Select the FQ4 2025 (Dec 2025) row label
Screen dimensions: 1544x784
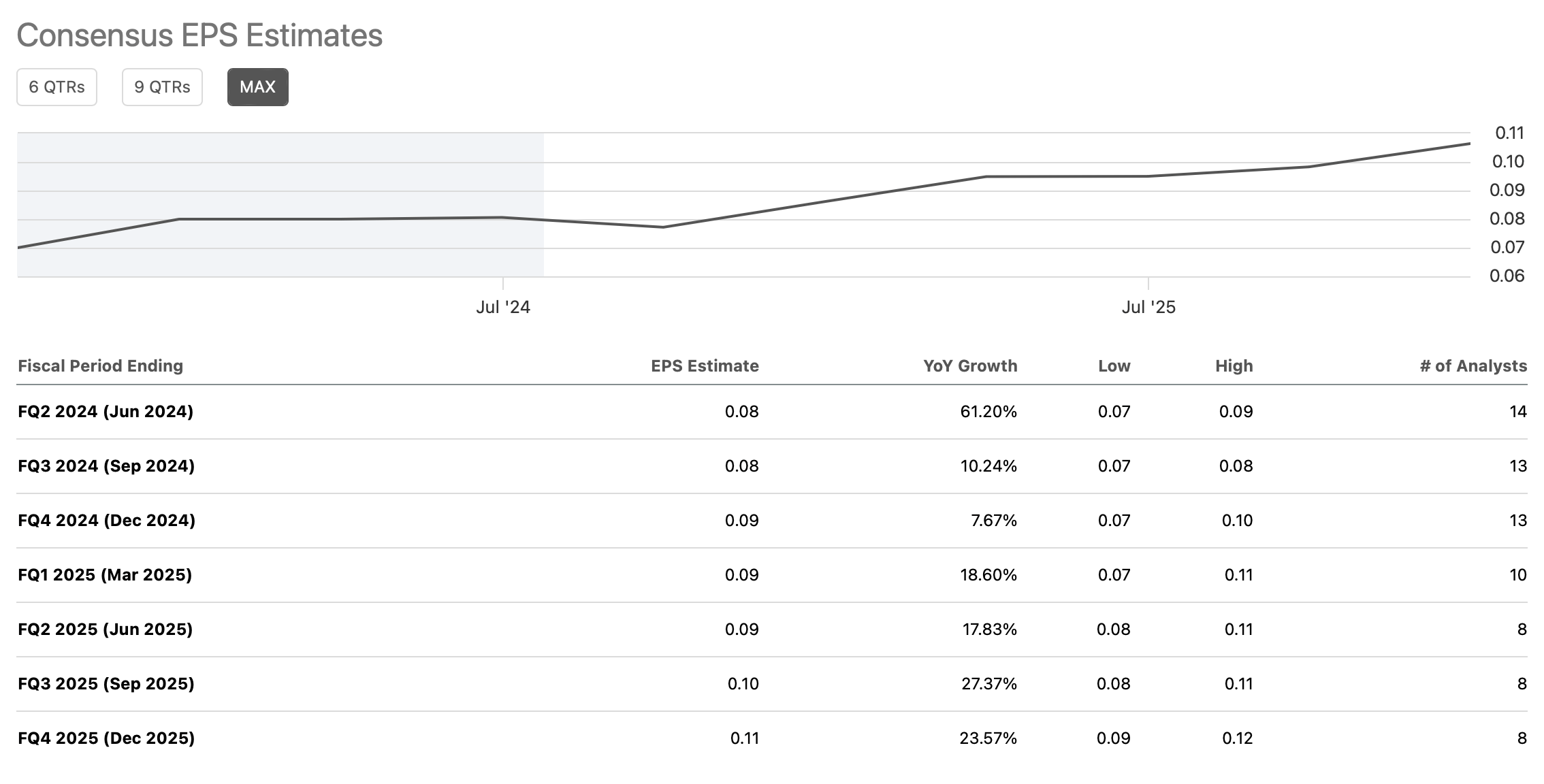point(106,738)
